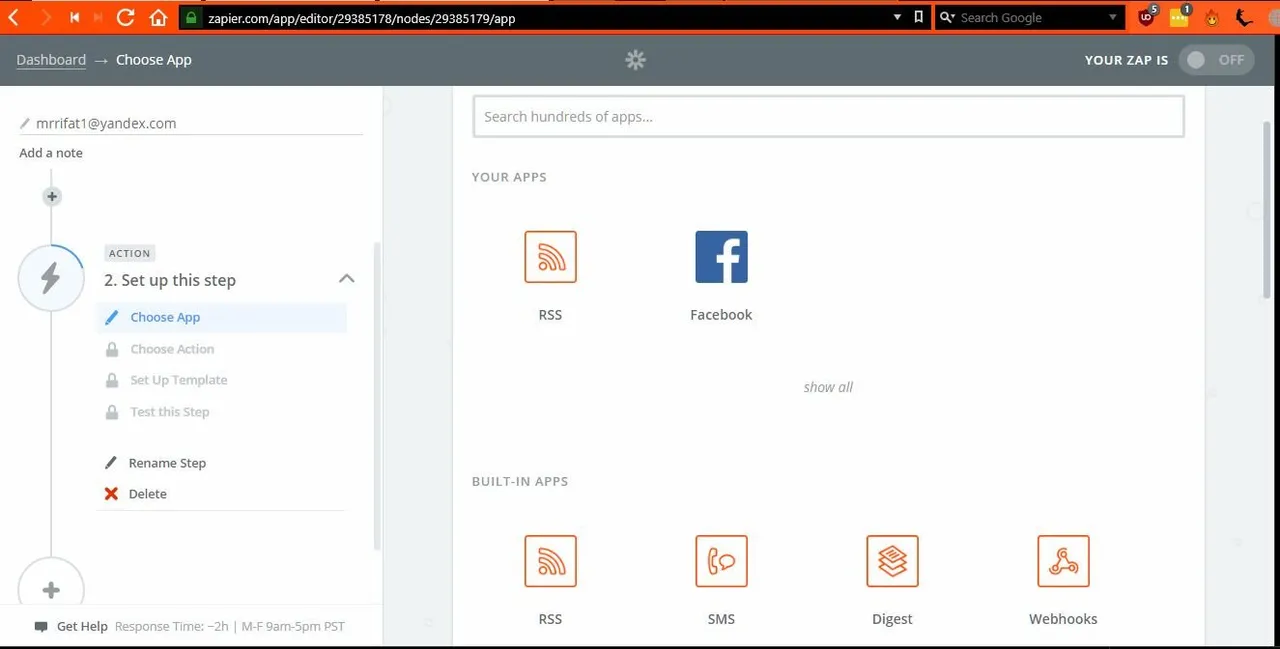This screenshot has width=1280, height=649.
Task: Click the Search hundreds of apps field
Action: (828, 116)
